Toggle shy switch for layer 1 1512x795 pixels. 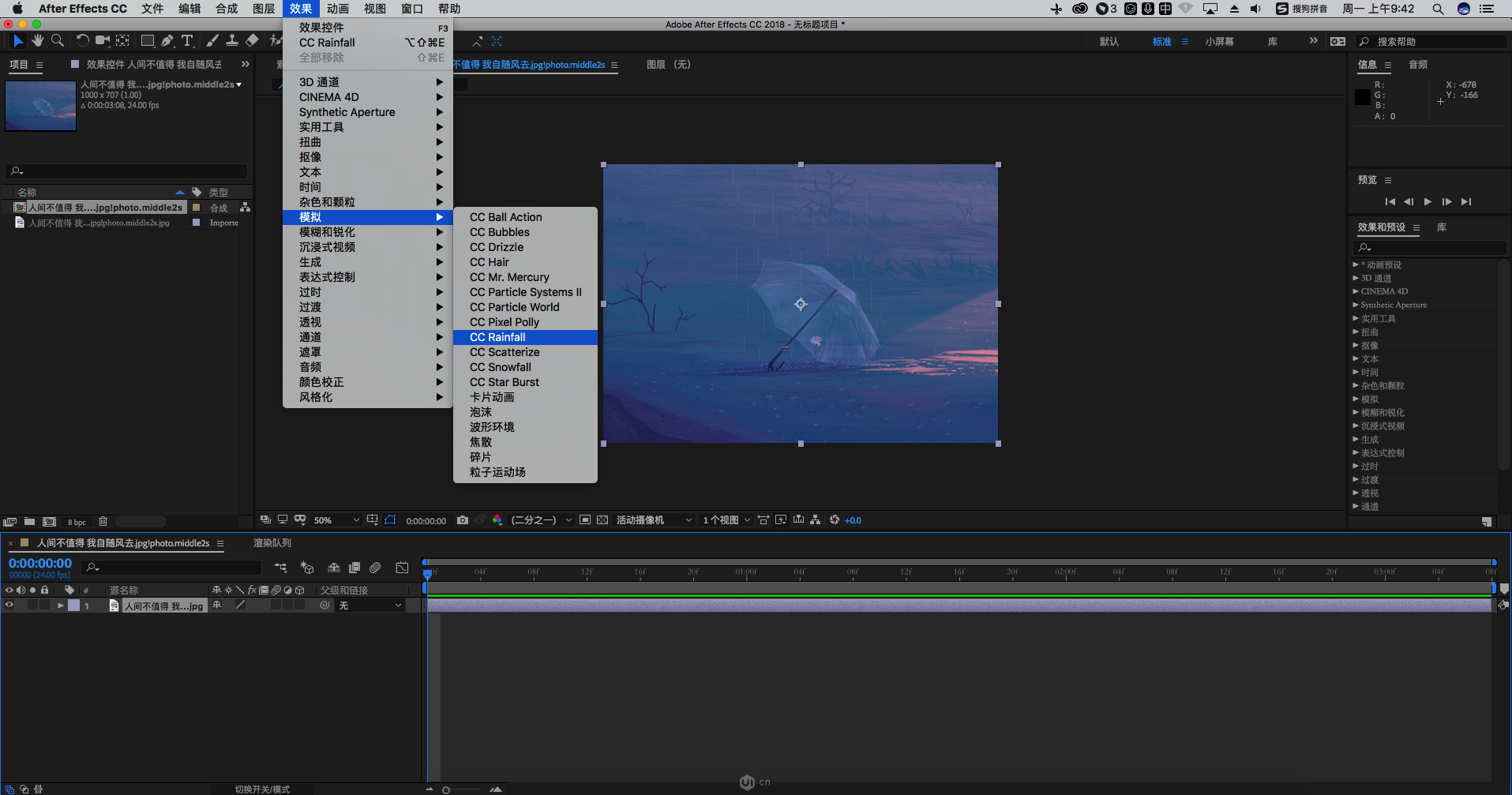tap(217, 606)
